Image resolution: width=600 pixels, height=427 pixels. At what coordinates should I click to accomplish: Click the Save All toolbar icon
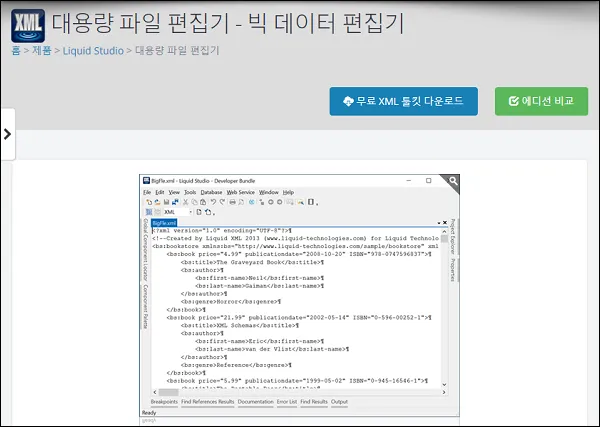tap(175, 202)
